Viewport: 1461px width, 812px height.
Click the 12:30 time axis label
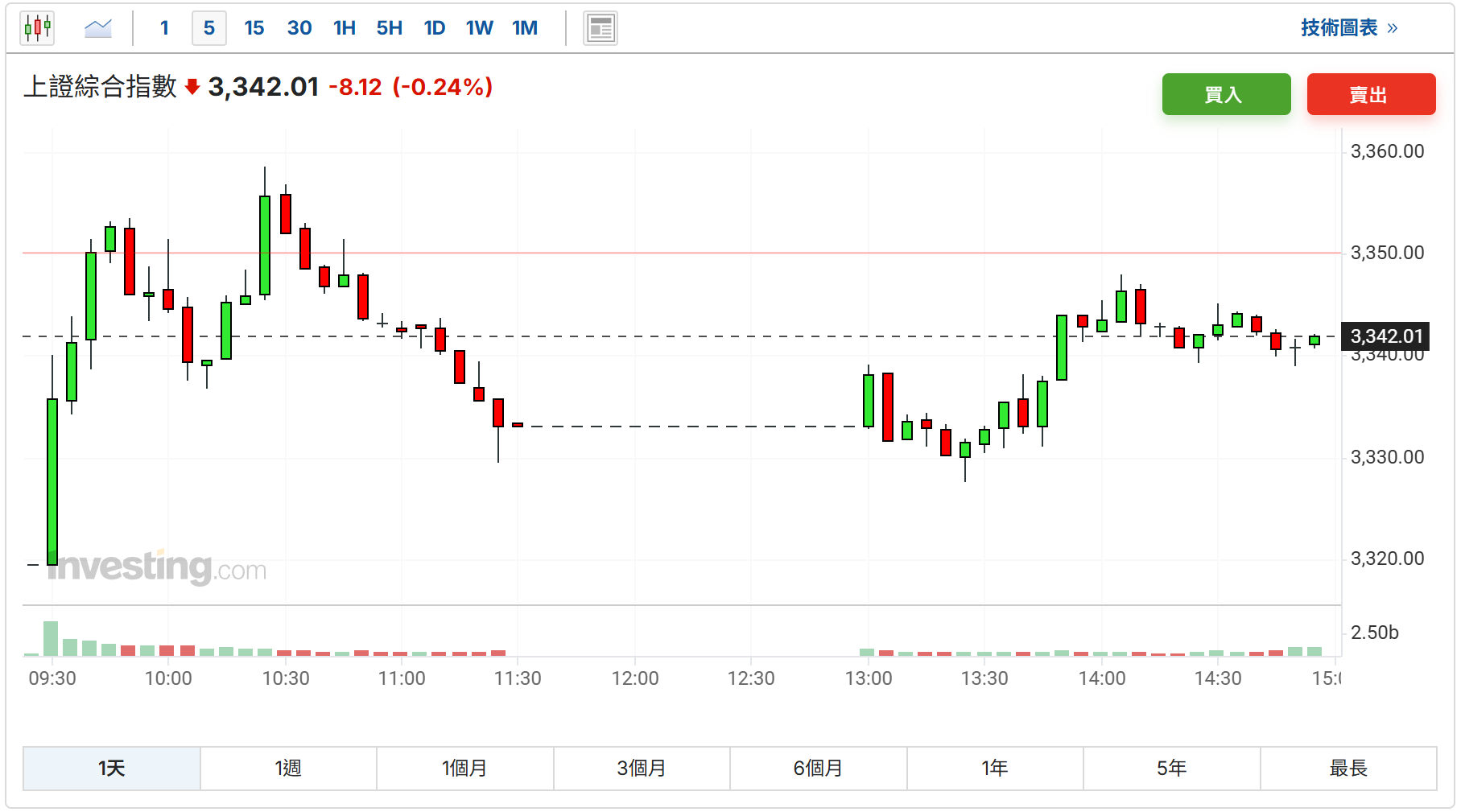click(751, 678)
